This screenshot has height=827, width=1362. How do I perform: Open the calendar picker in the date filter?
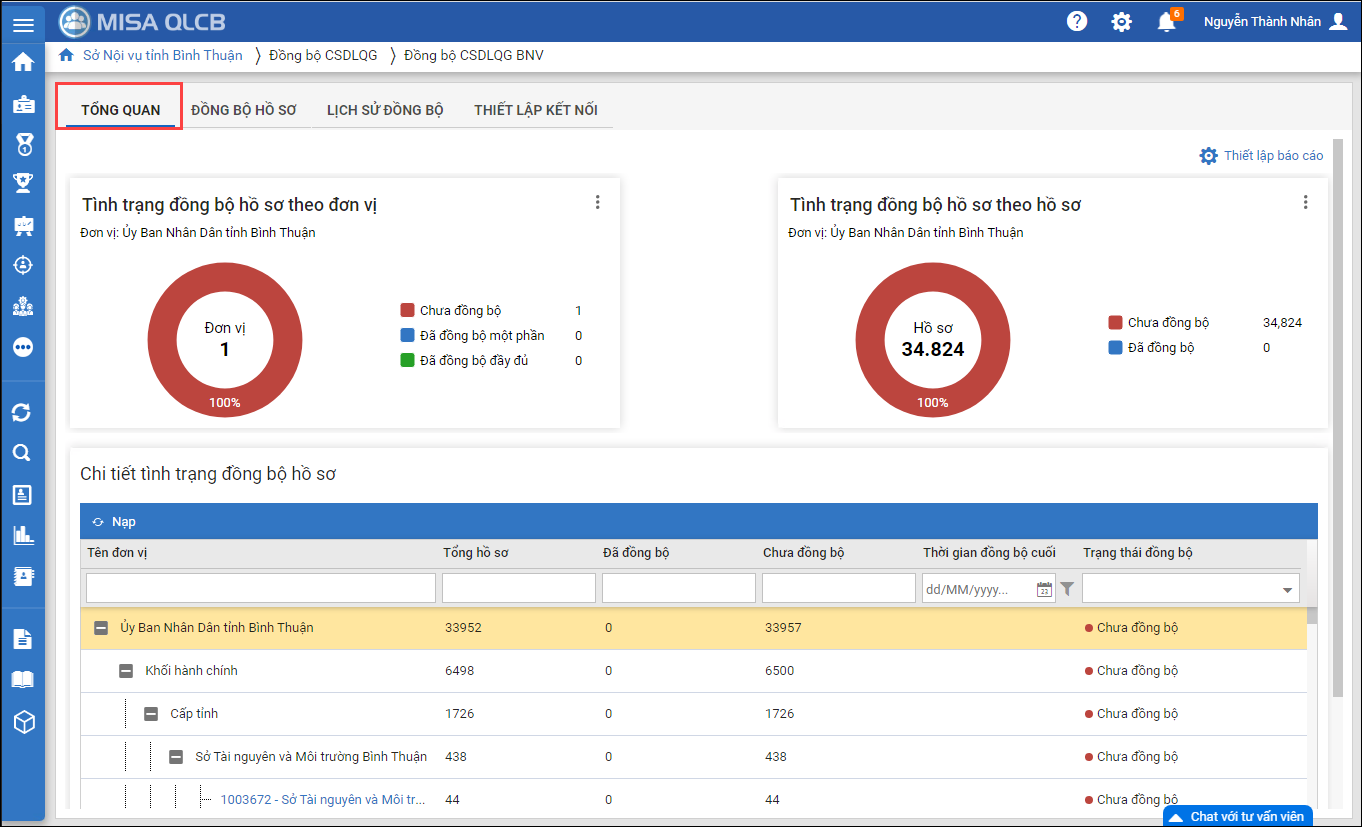[1044, 589]
